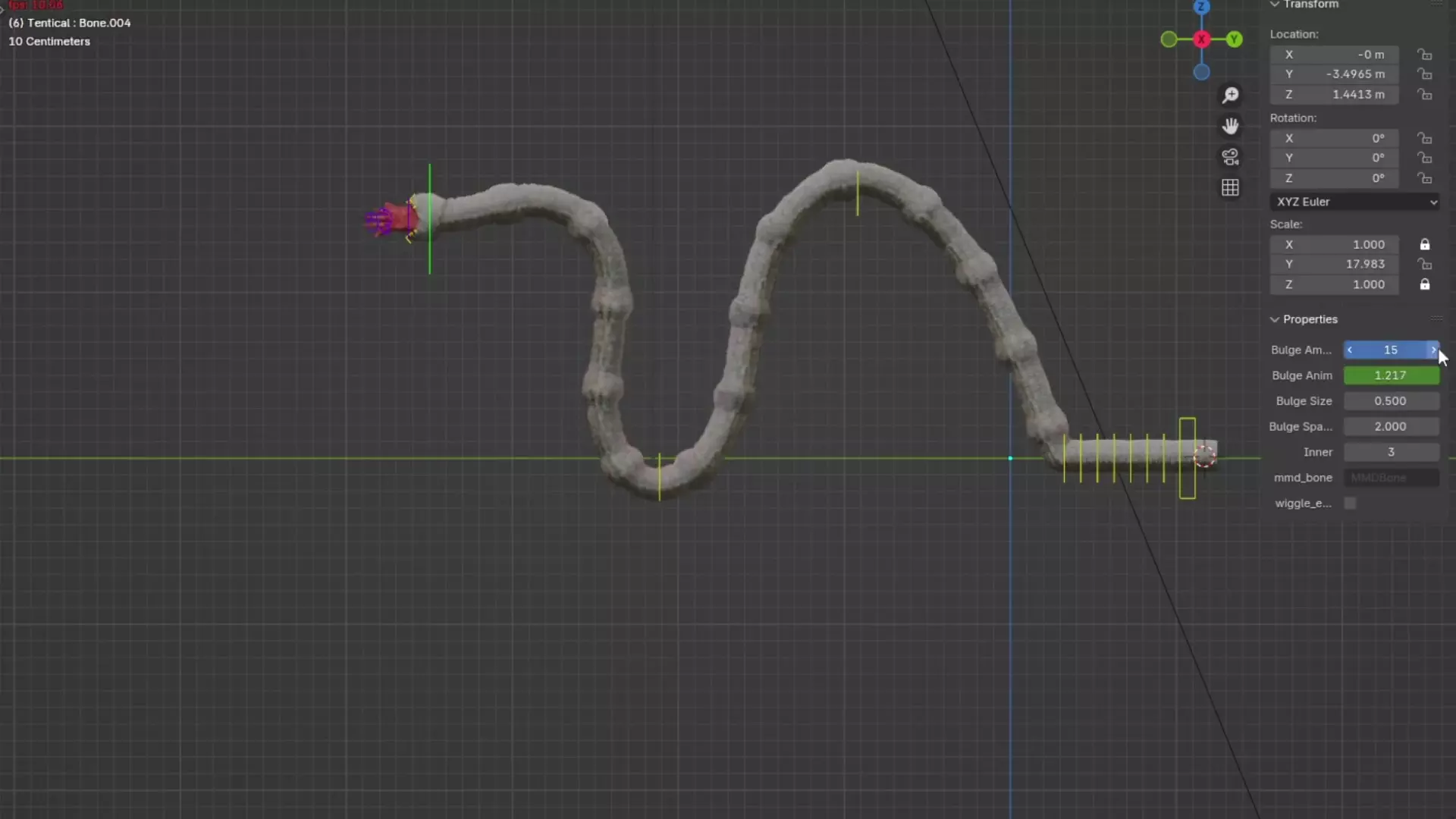The width and height of the screenshot is (1456, 819).
Task: Switch perspective/orthographic with grid icon
Action: (x=1230, y=188)
